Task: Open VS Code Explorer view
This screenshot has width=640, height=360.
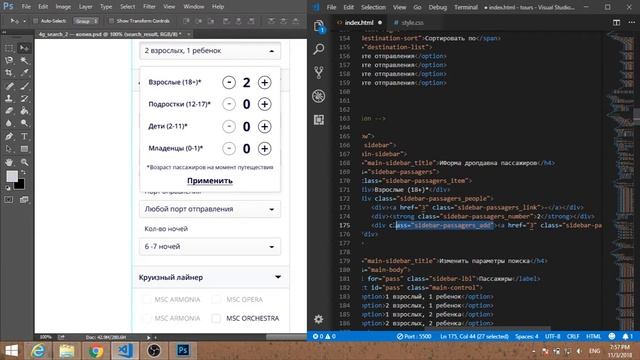Action: coord(319,27)
